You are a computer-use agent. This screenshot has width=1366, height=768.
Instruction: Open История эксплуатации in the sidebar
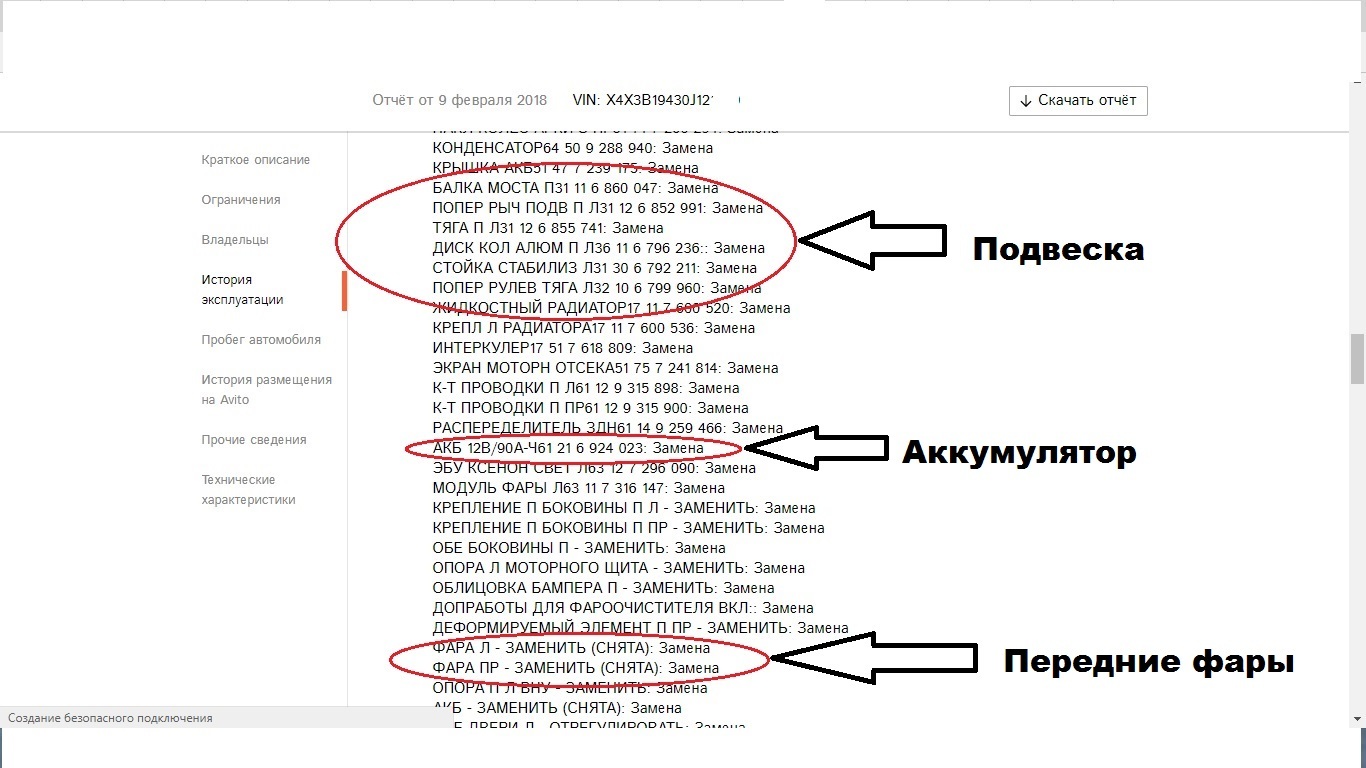point(242,290)
